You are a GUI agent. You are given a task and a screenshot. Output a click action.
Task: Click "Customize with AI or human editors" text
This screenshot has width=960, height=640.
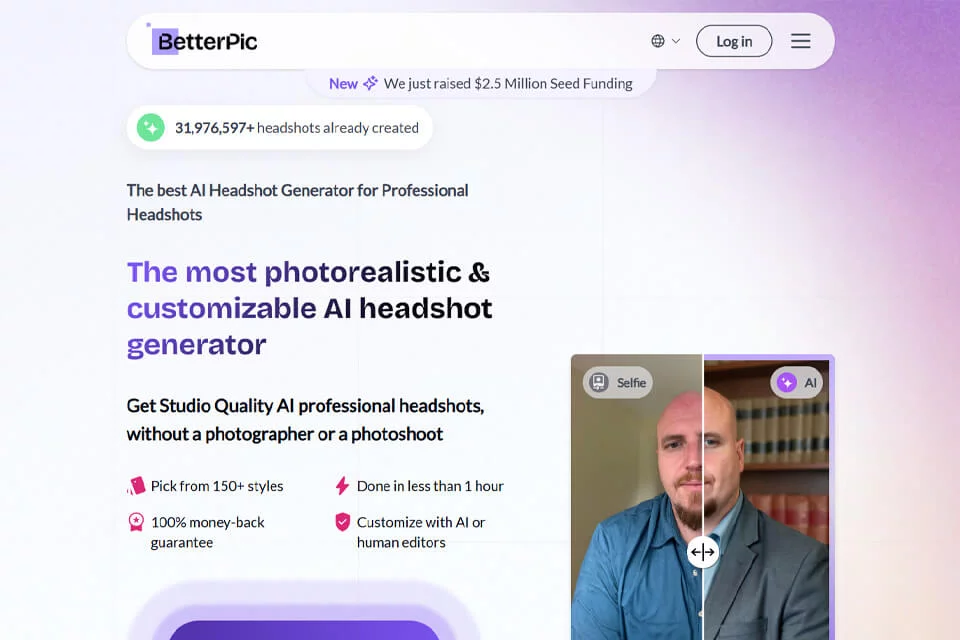click(x=421, y=532)
